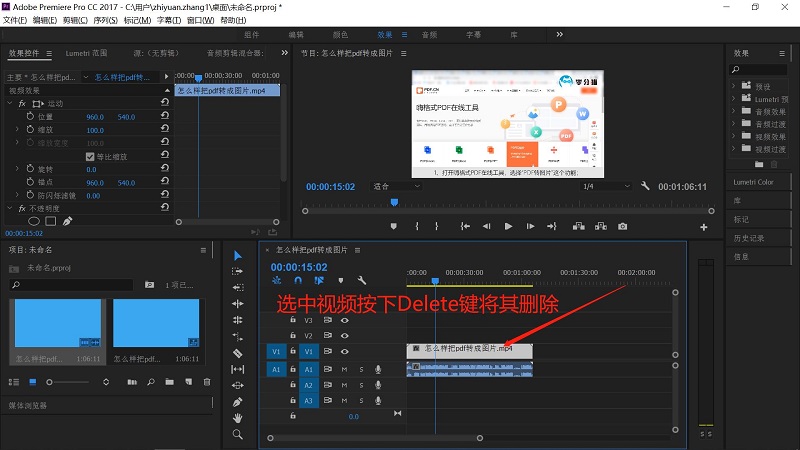Screen dimensions: 800x450
Task: Switch Project panel to list view
Action: point(14,382)
